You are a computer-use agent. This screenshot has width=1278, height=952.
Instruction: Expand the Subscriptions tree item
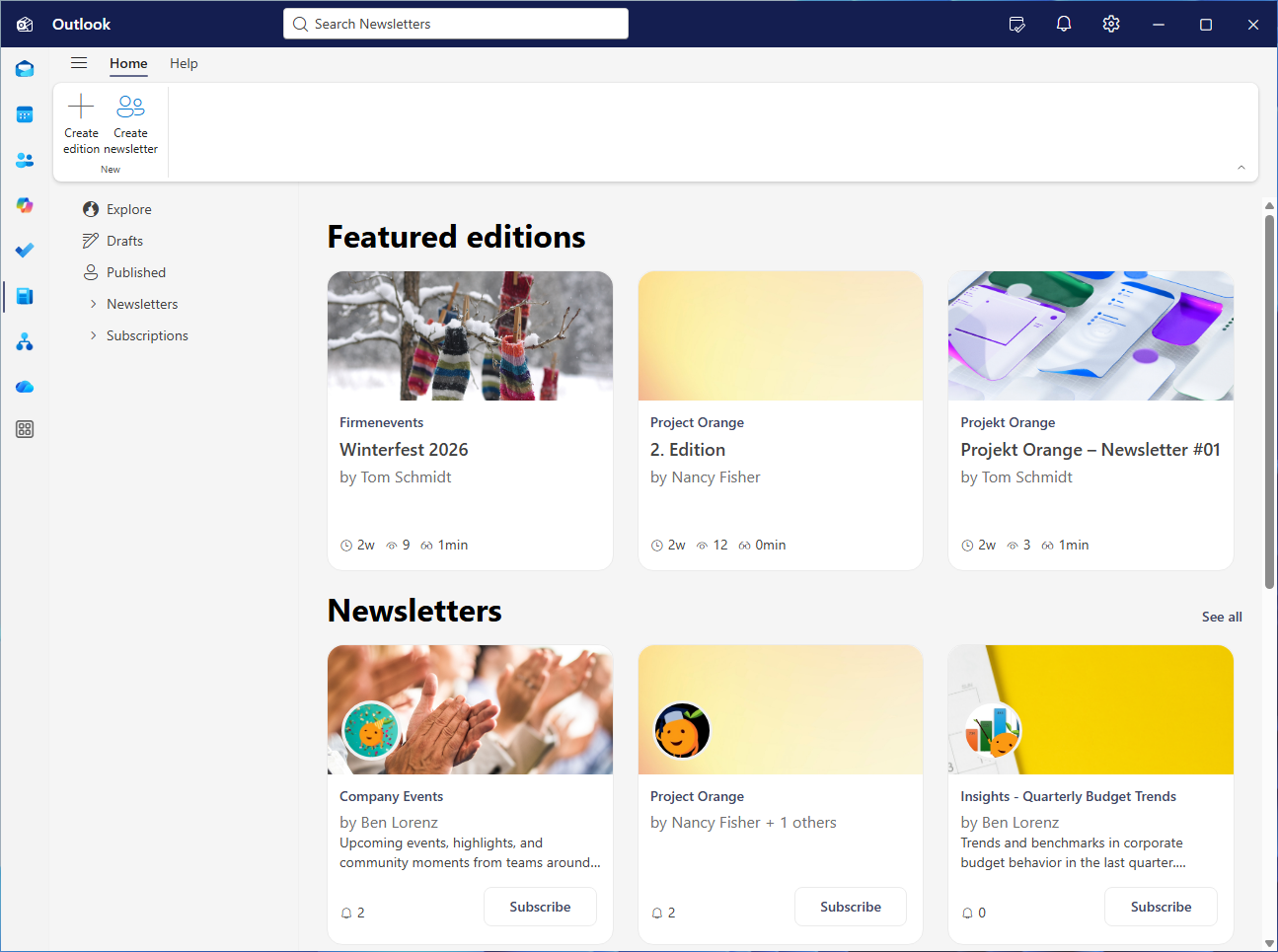point(94,335)
